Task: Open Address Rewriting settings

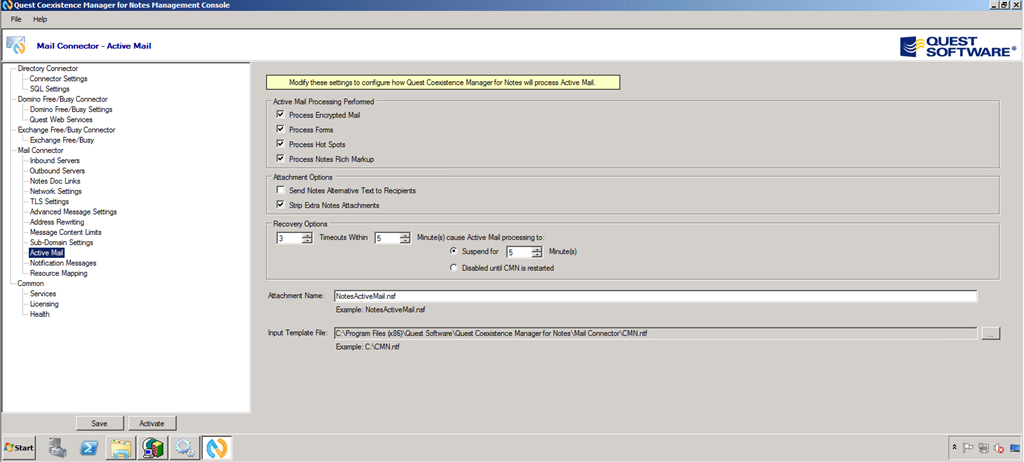Action: pos(57,222)
